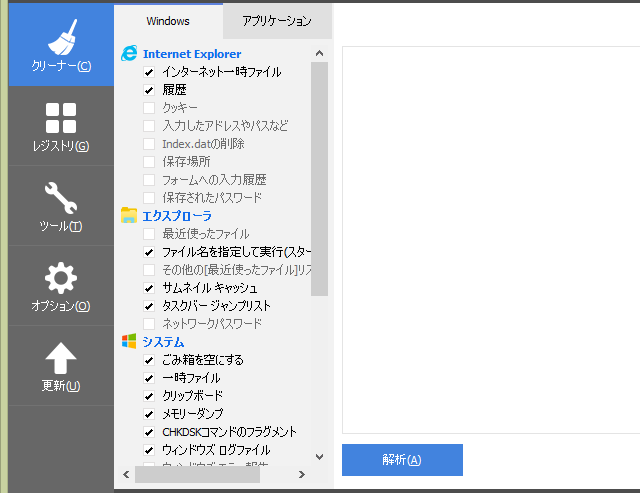Click the list's scroll down arrow

click(320, 457)
